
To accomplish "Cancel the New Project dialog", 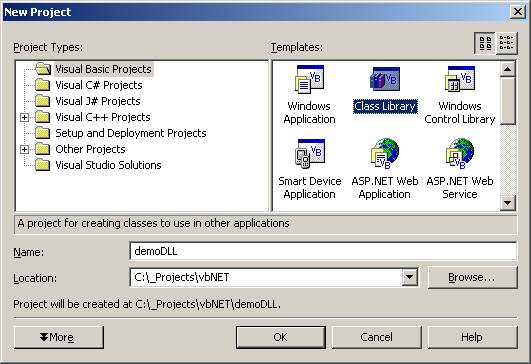I will [377, 337].
